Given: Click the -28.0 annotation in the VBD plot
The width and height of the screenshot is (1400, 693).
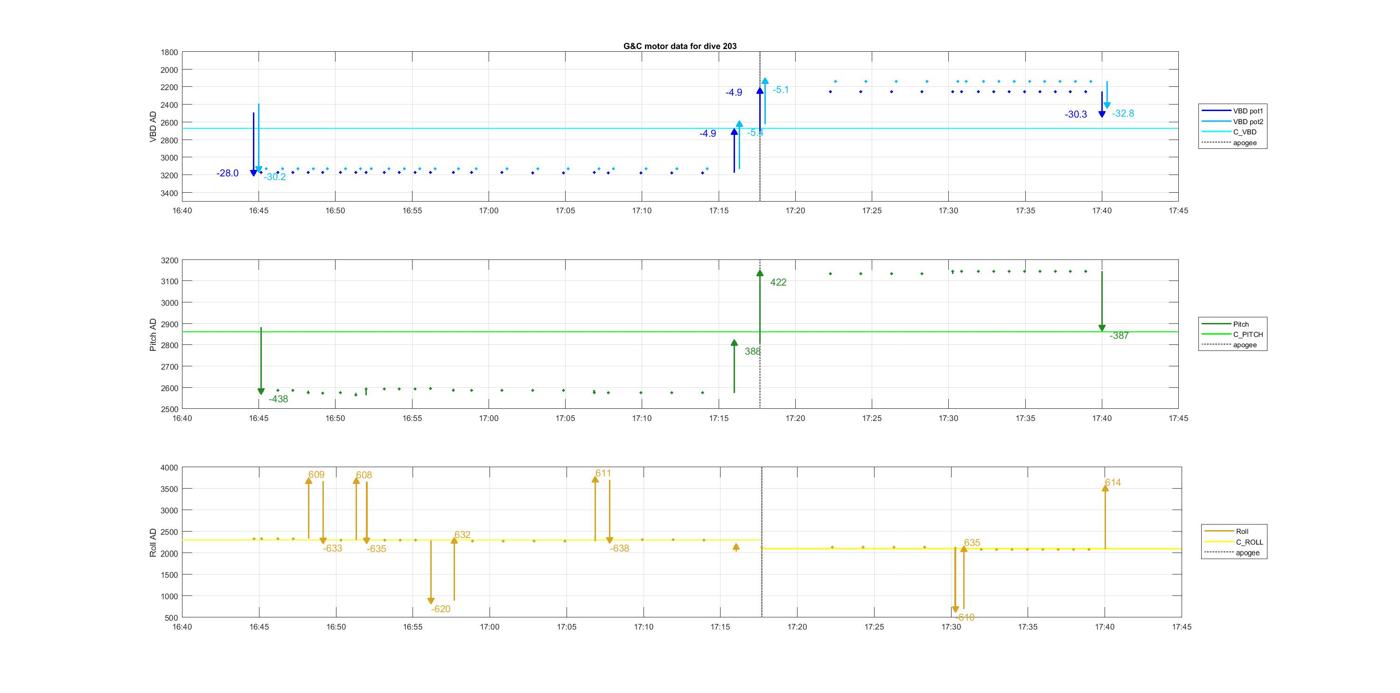Looking at the screenshot, I should click(228, 174).
